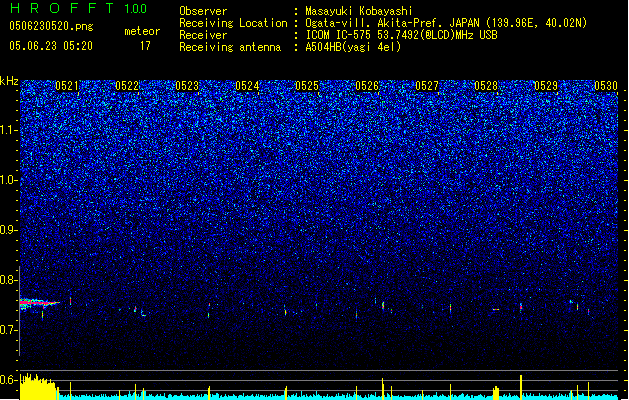Click the horizontal echo streak near 0528
The height and width of the screenshot is (400, 629).
point(496,309)
